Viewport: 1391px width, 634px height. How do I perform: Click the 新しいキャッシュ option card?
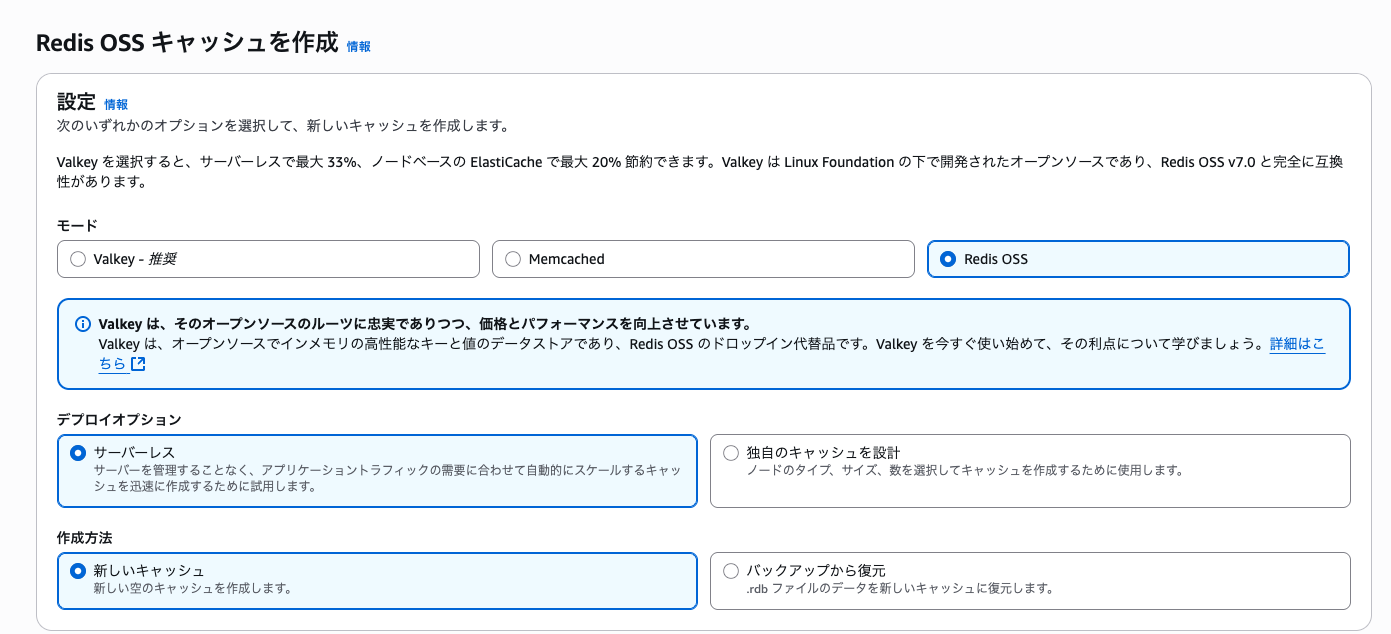point(377,578)
